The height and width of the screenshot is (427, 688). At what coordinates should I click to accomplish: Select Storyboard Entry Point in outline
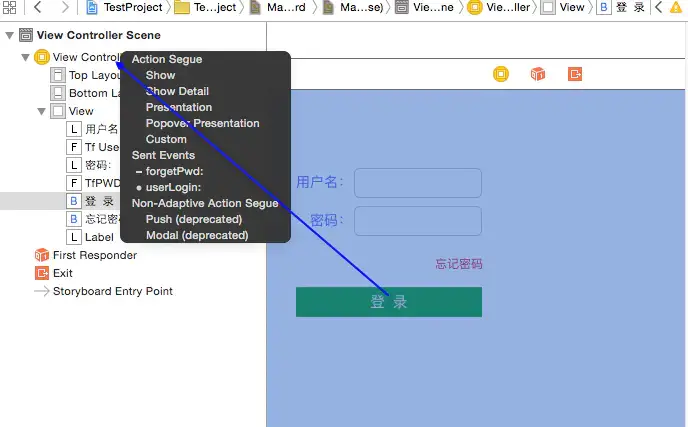coord(112,291)
